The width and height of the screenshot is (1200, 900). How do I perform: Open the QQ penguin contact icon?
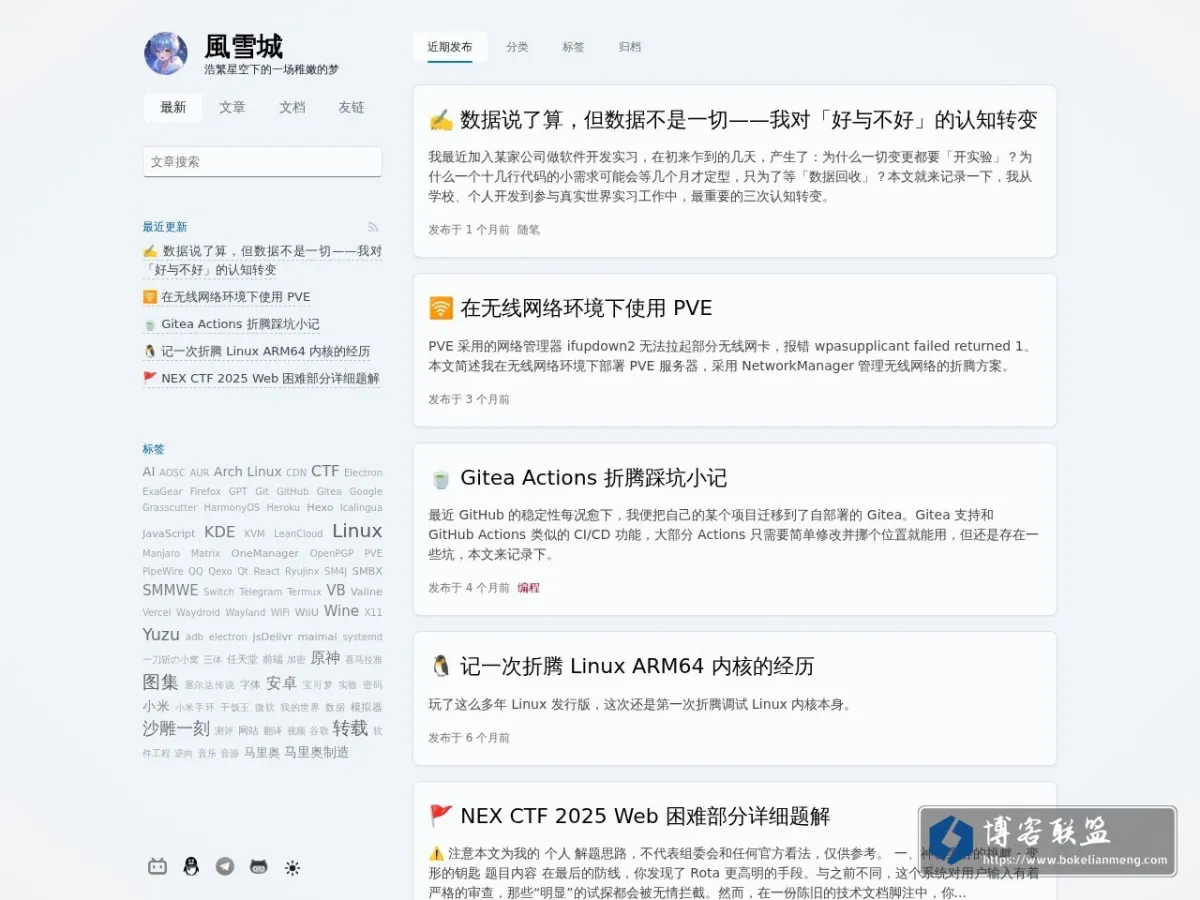pos(191,867)
